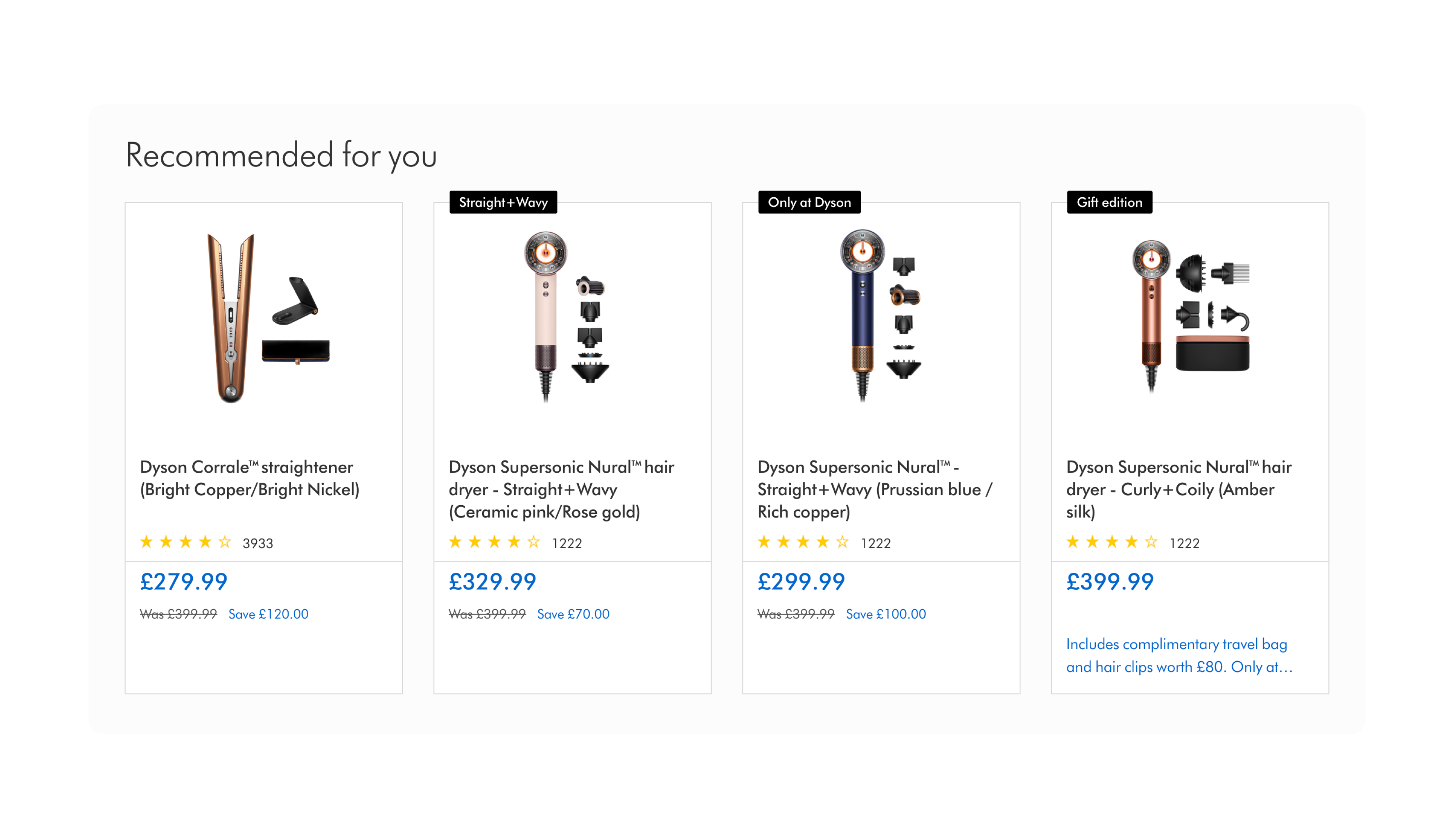Click the 3933 review count
The height and width of the screenshot is (840, 1454).
pos(258,544)
